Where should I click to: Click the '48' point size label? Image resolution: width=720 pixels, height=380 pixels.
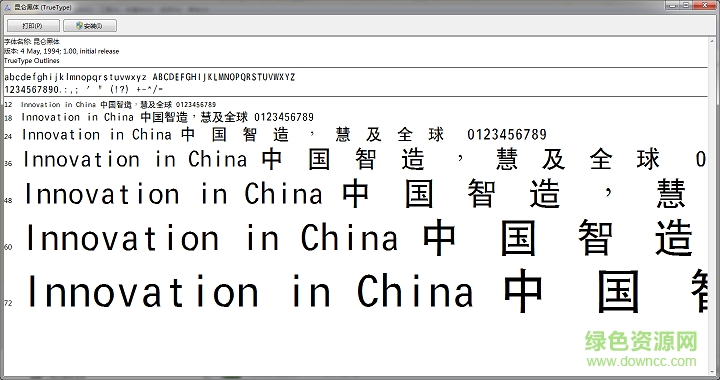8,201
